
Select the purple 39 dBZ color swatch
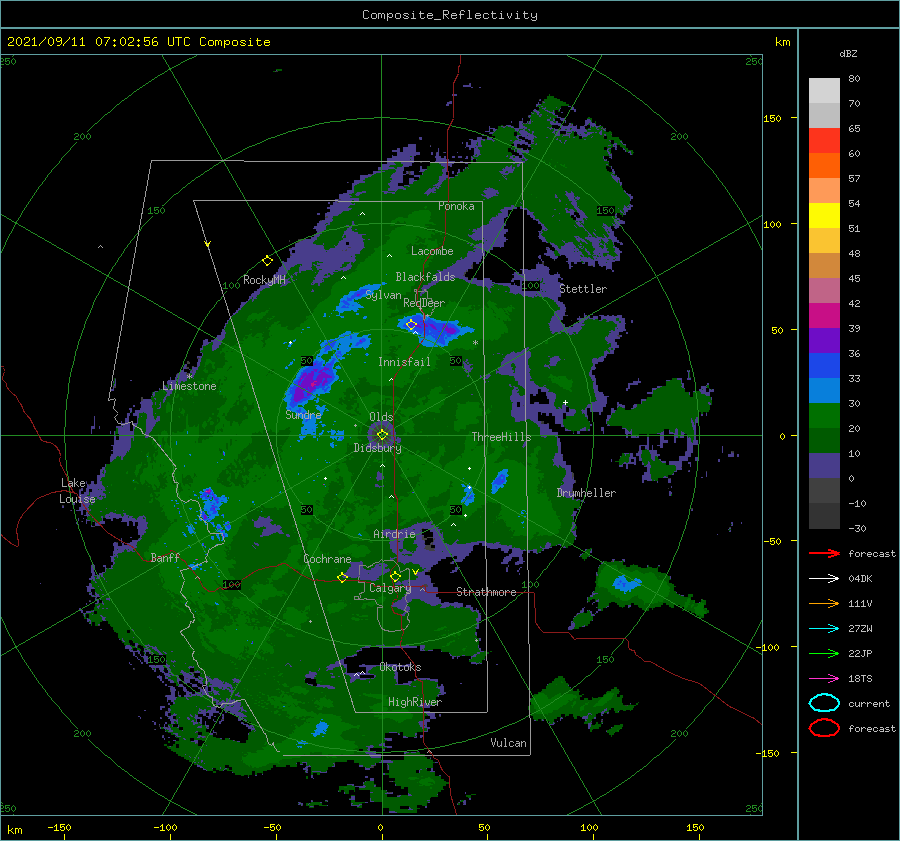coord(824,340)
